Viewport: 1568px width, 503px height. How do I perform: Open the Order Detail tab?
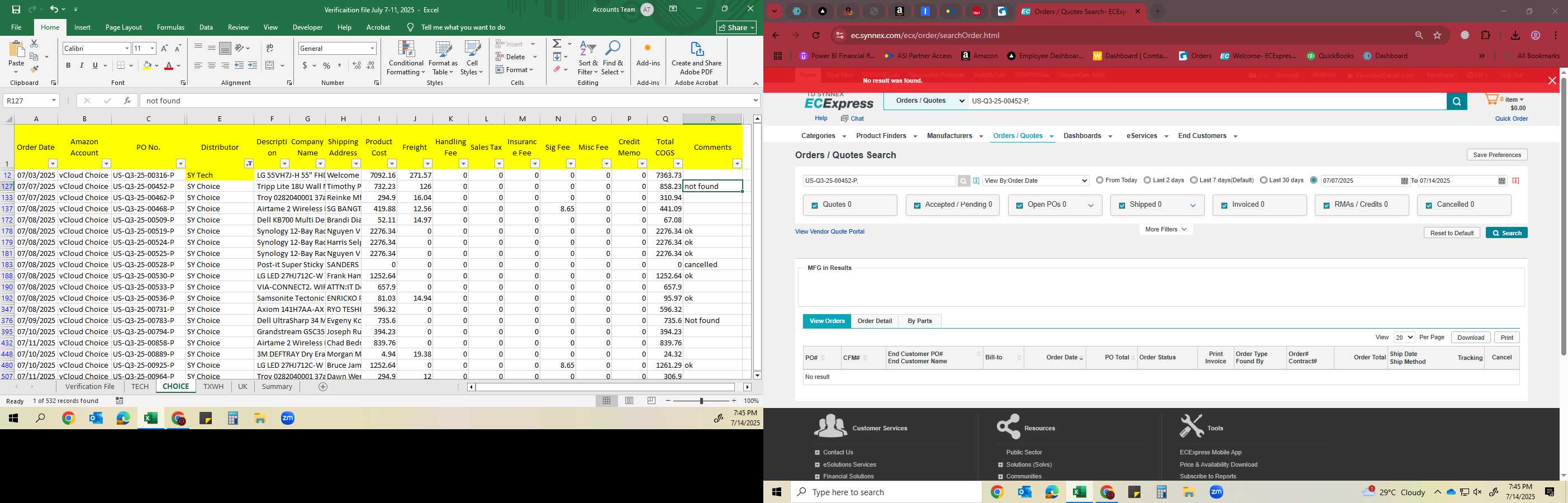pos(875,321)
